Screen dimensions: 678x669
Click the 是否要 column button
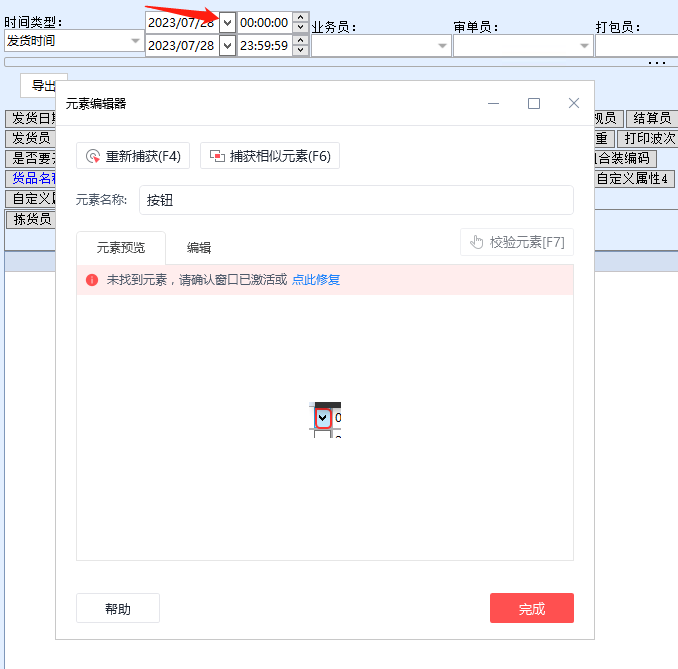click(x=31, y=158)
